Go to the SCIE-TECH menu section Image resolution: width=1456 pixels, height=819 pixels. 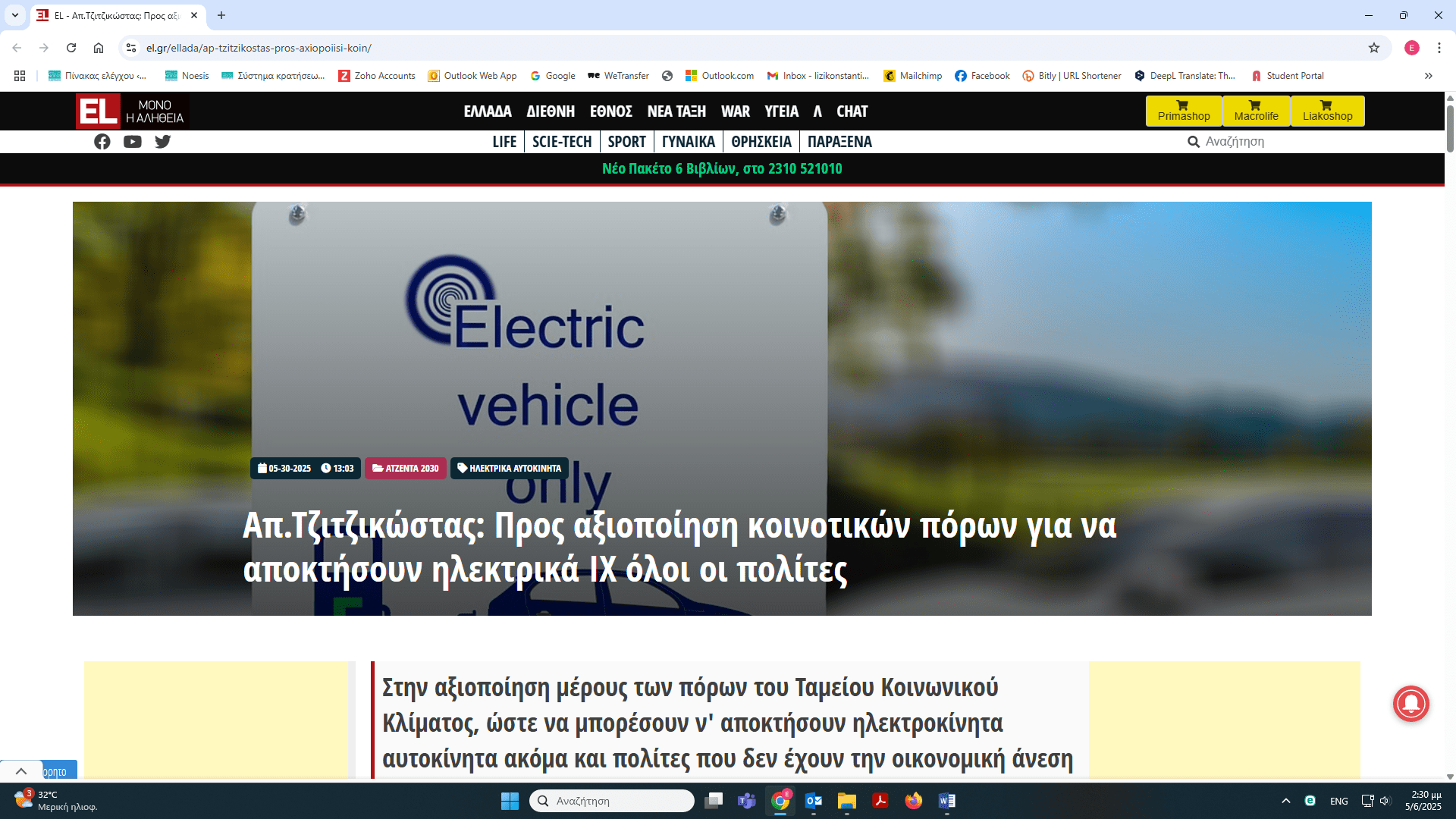pyautogui.click(x=561, y=142)
